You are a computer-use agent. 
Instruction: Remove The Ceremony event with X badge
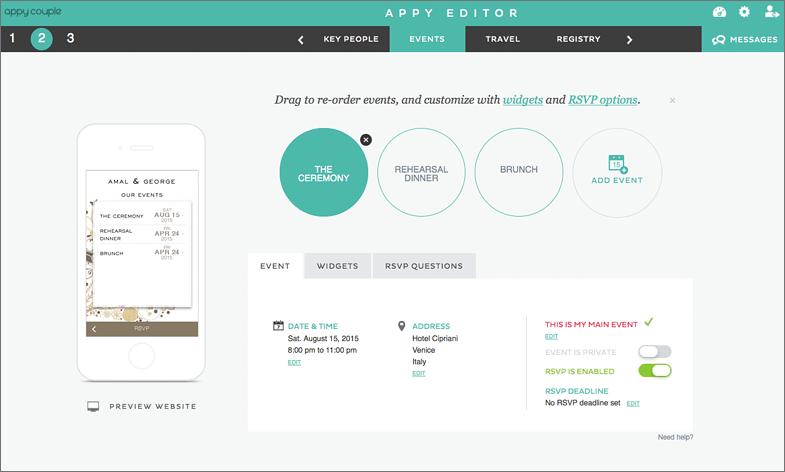[365, 139]
